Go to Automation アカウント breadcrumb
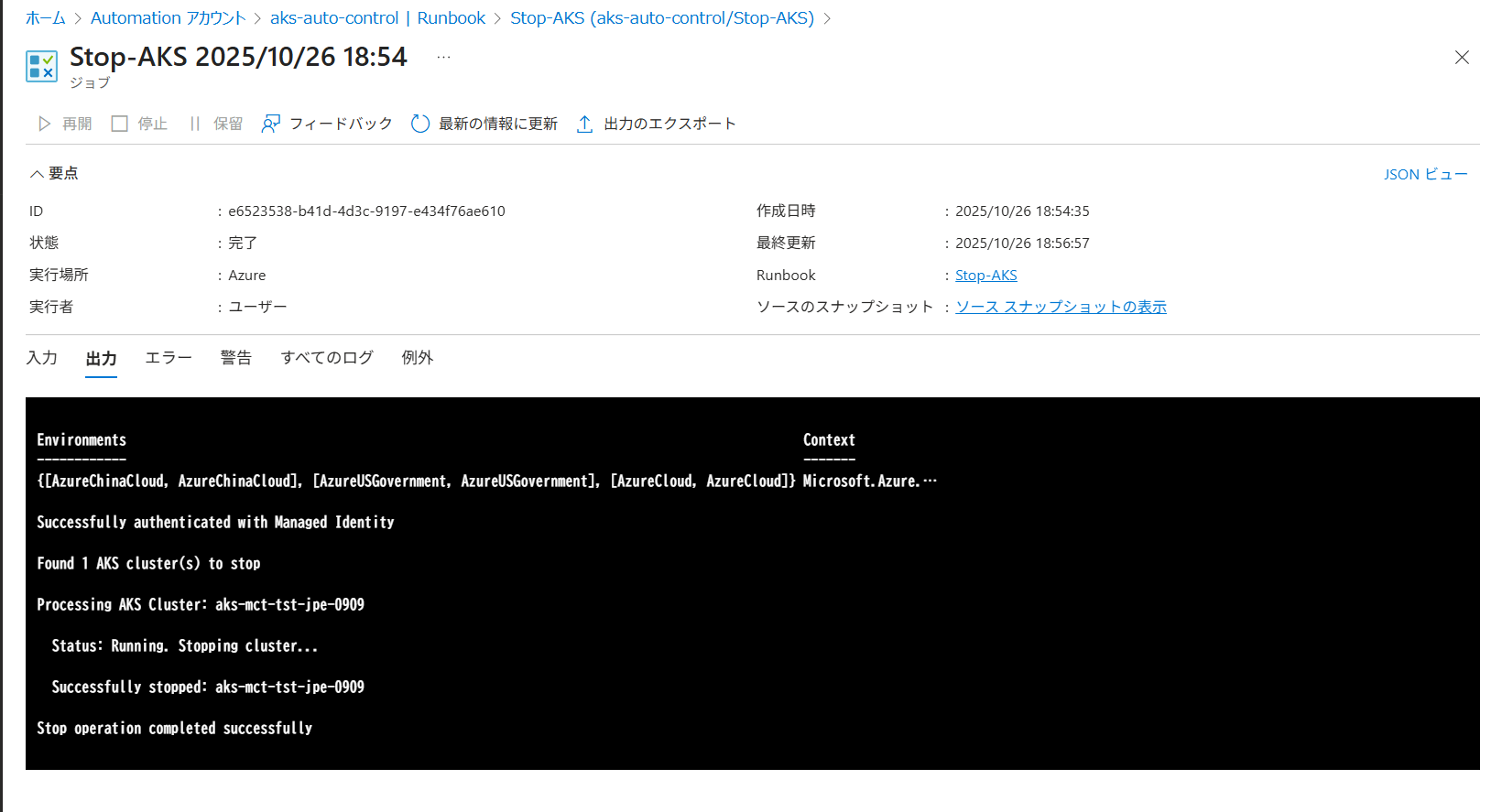This screenshot has width=1502, height=812. (169, 17)
